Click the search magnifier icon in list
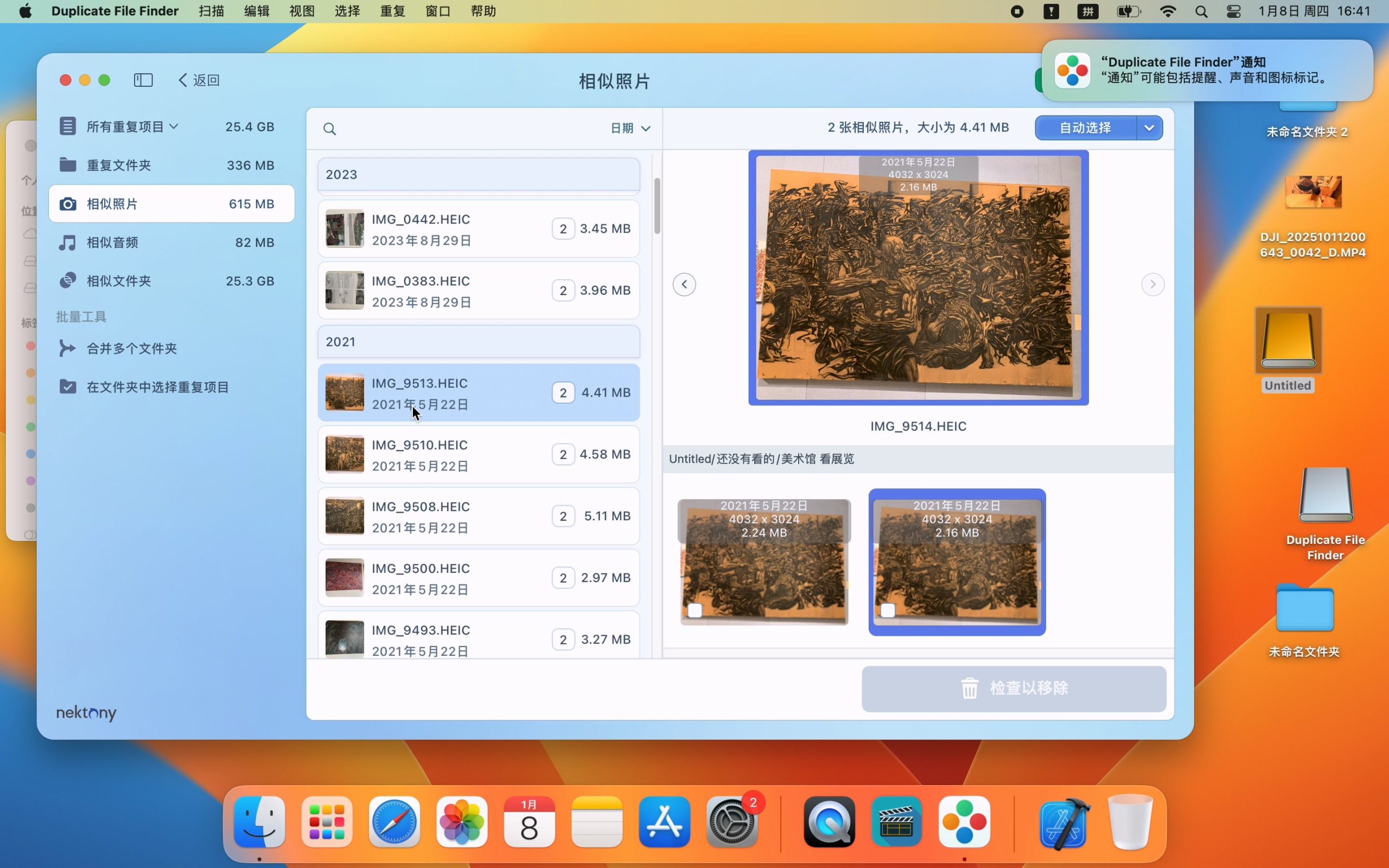 329,129
